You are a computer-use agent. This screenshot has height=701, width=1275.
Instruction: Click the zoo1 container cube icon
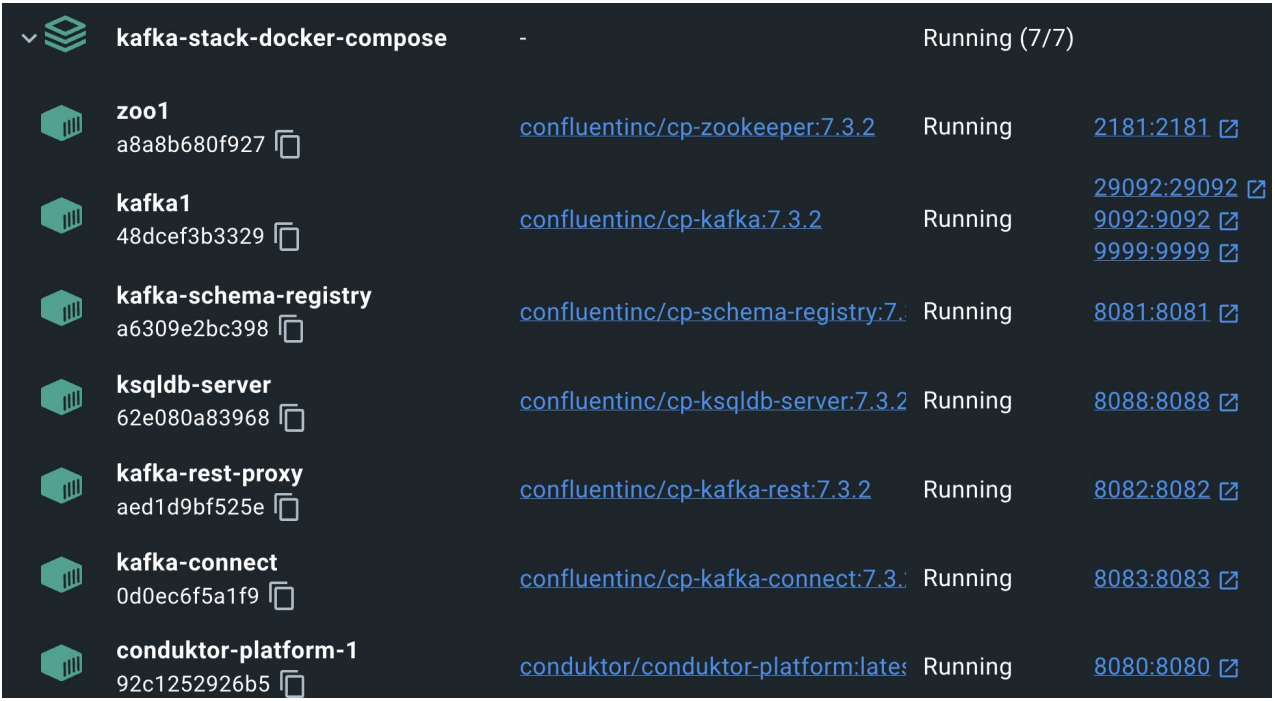click(62, 126)
